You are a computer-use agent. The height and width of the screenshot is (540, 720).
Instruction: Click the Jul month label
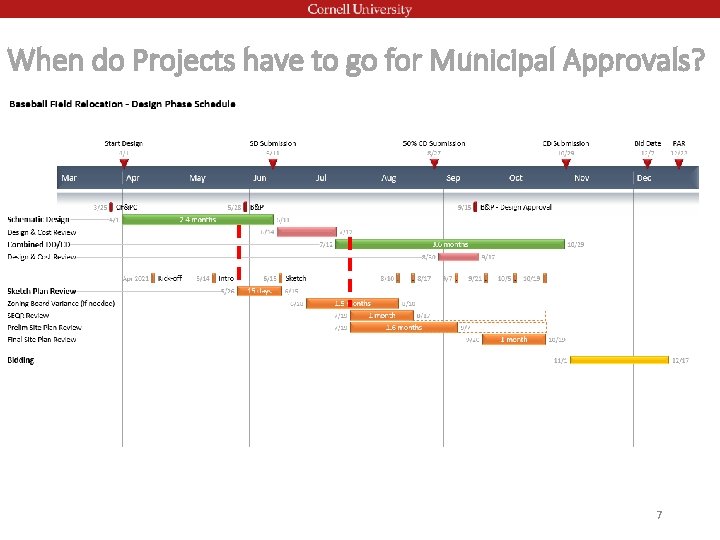[x=321, y=178]
